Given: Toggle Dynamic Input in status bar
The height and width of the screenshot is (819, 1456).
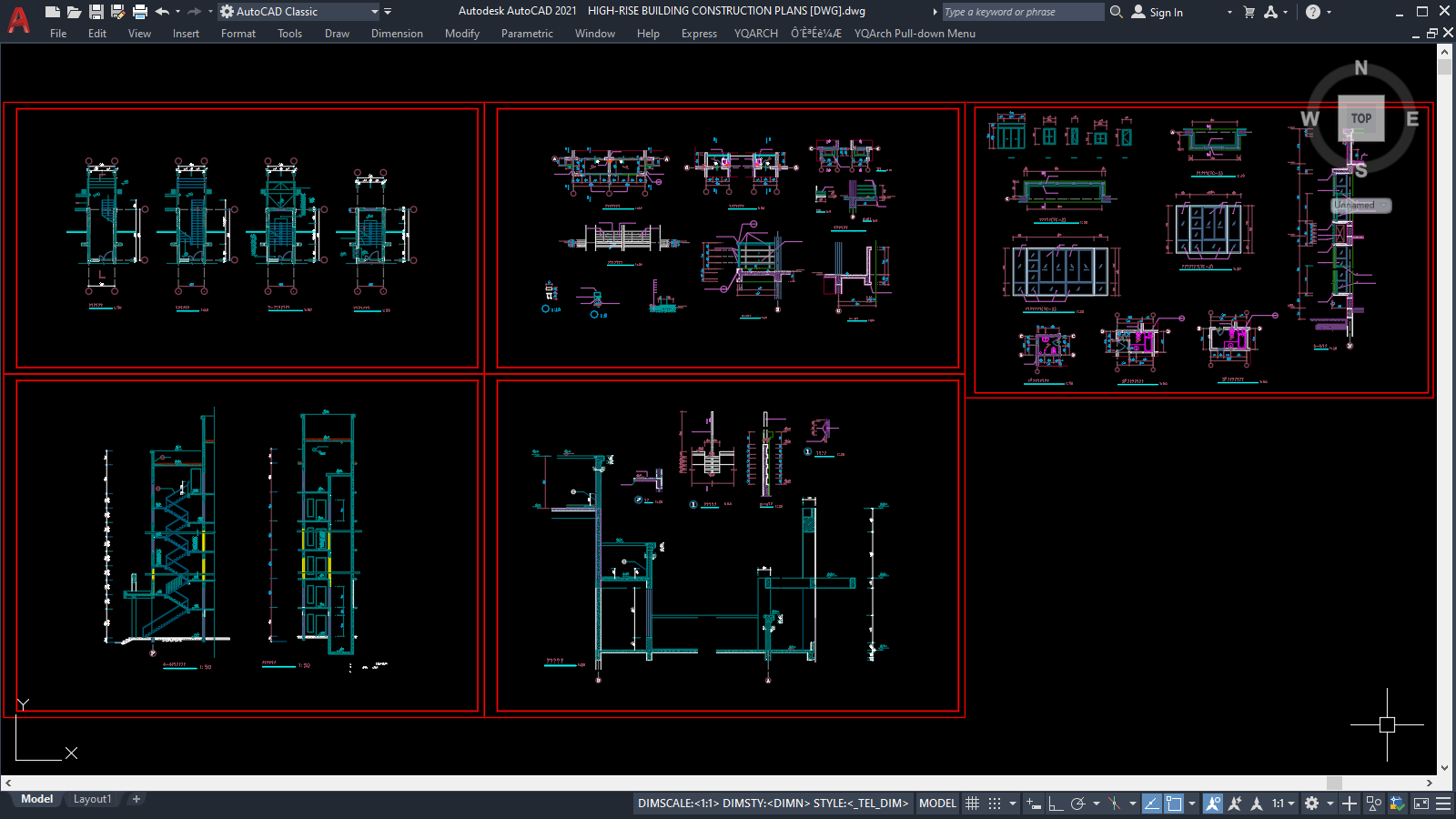Looking at the screenshot, I should [x=1032, y=804].
